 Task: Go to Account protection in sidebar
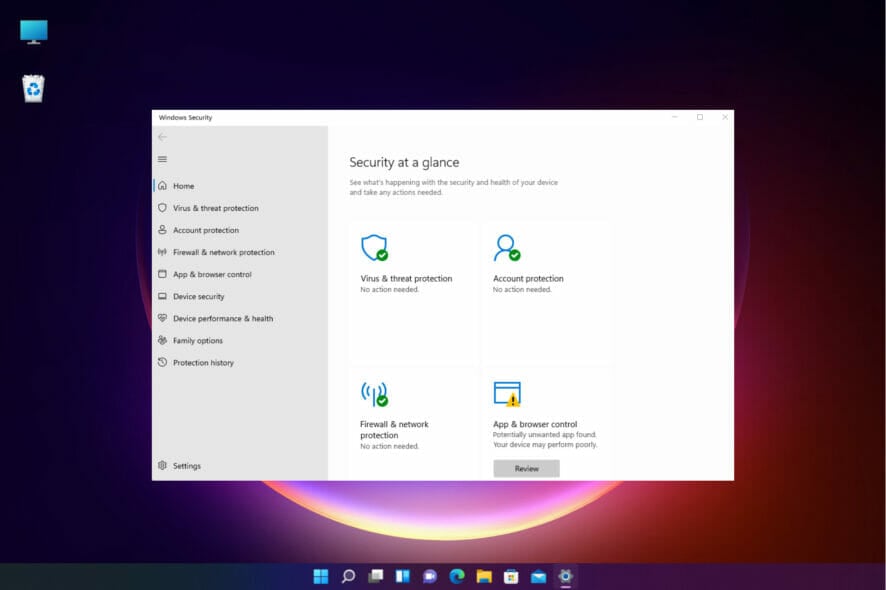pyautogui.click(x=205, y=230)
